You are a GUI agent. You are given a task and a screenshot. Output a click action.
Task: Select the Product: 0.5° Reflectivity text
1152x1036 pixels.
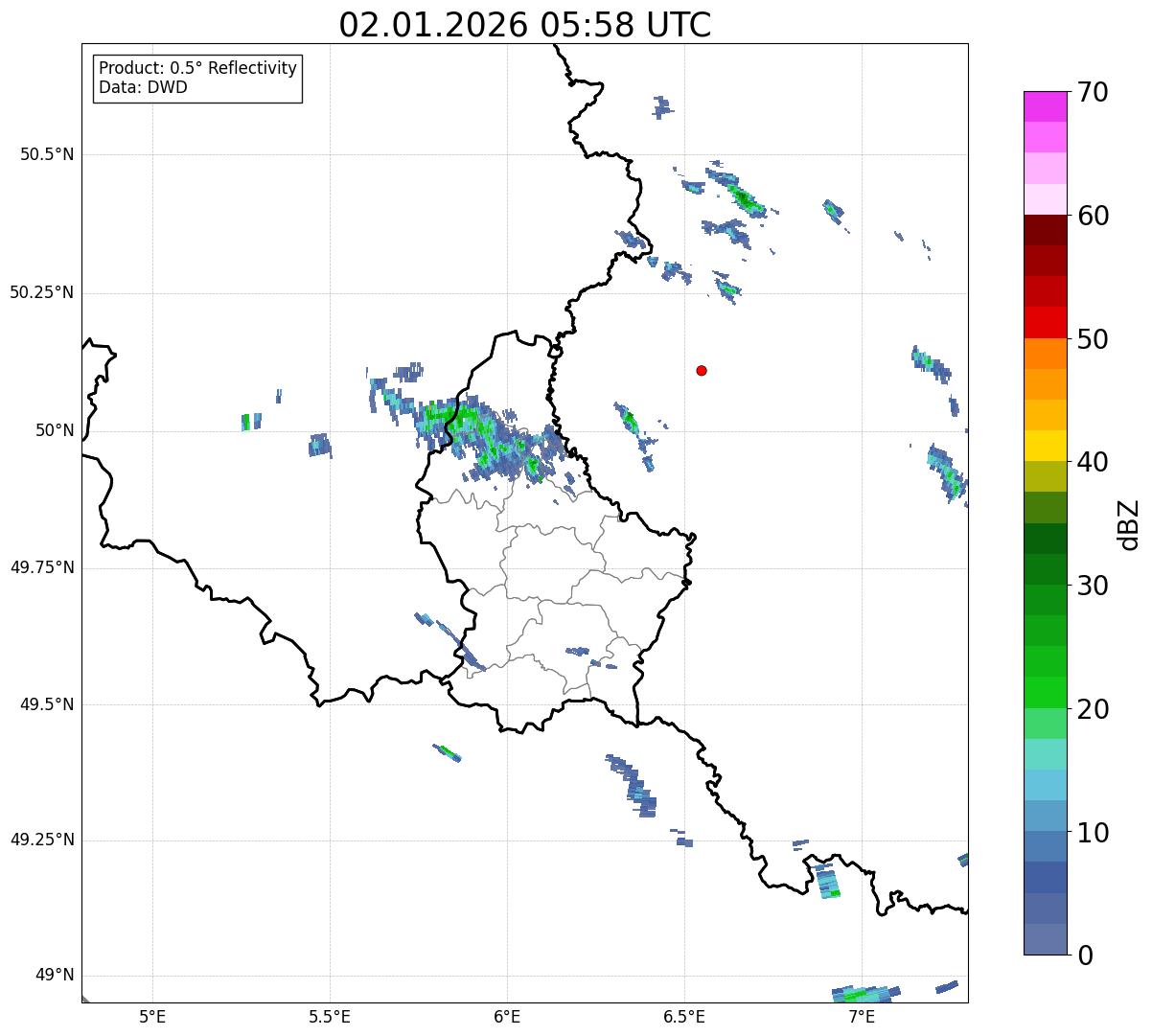pos(197,68)
